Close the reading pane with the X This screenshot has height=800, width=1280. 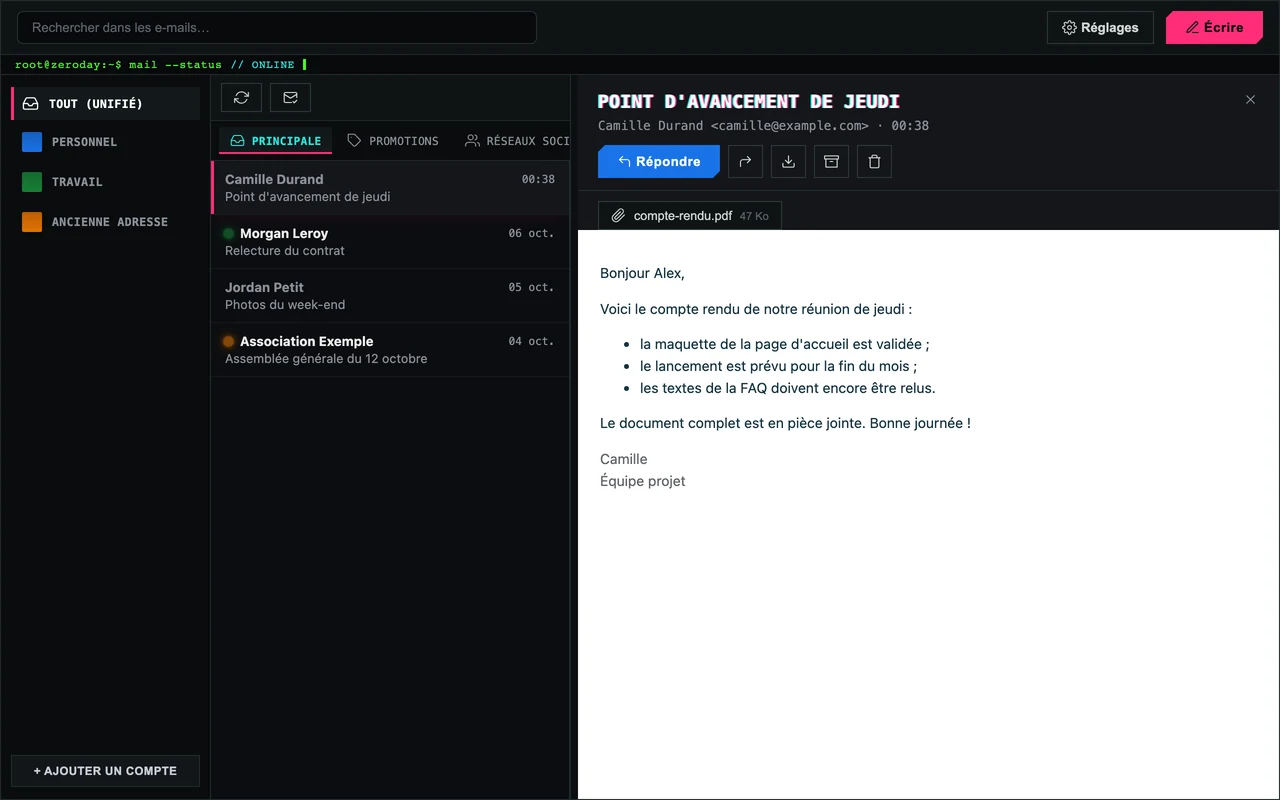1250,100
